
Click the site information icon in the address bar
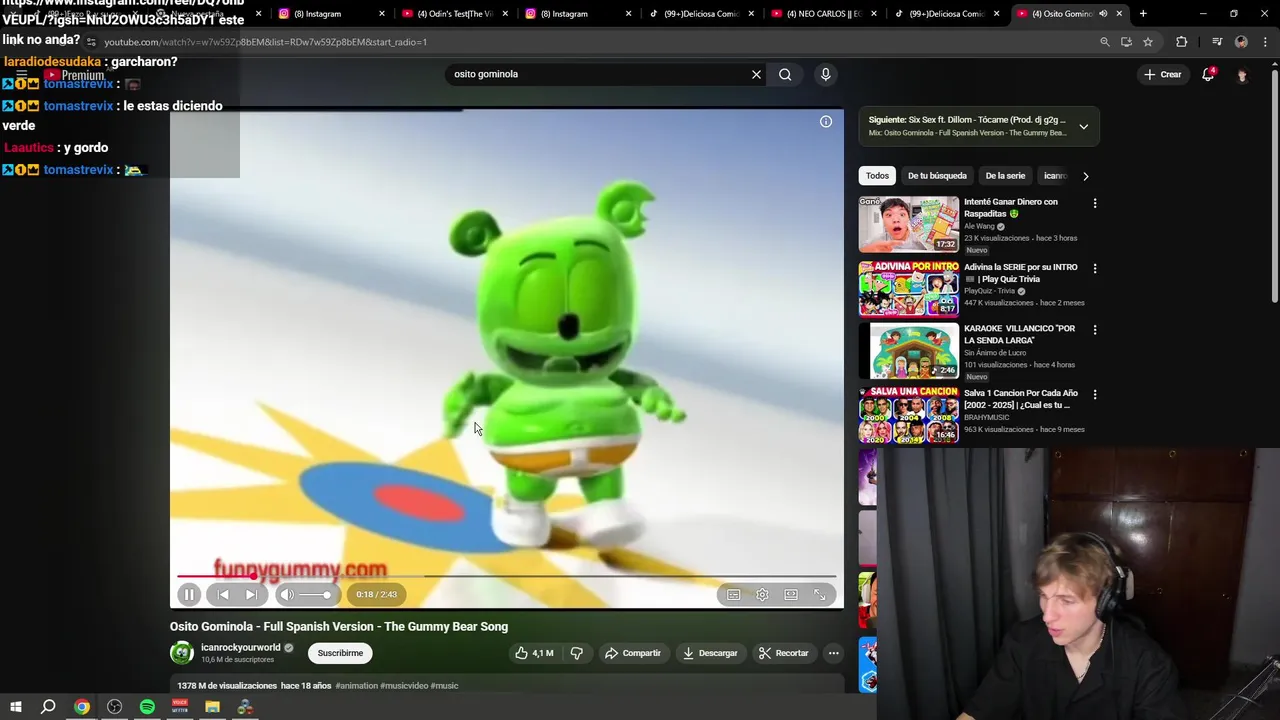tap(91, 42)
